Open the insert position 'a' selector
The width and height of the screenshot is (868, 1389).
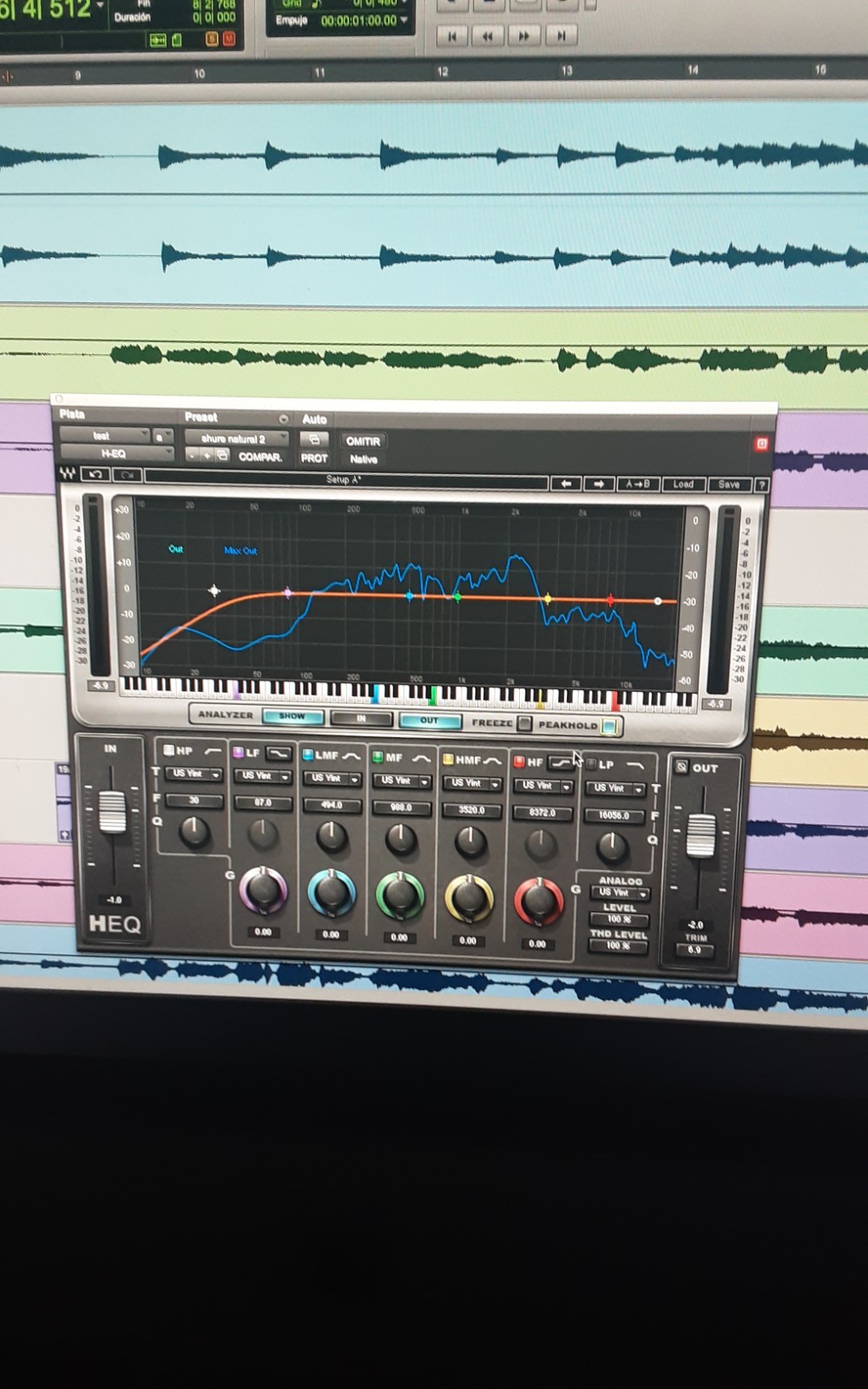click(162, 437)
